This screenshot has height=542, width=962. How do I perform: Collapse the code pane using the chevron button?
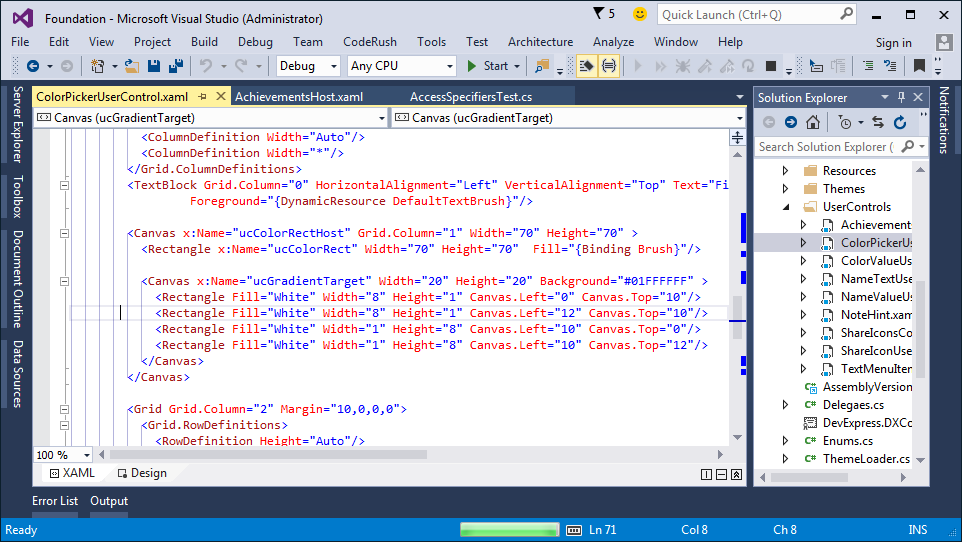[x=737, y=474]
